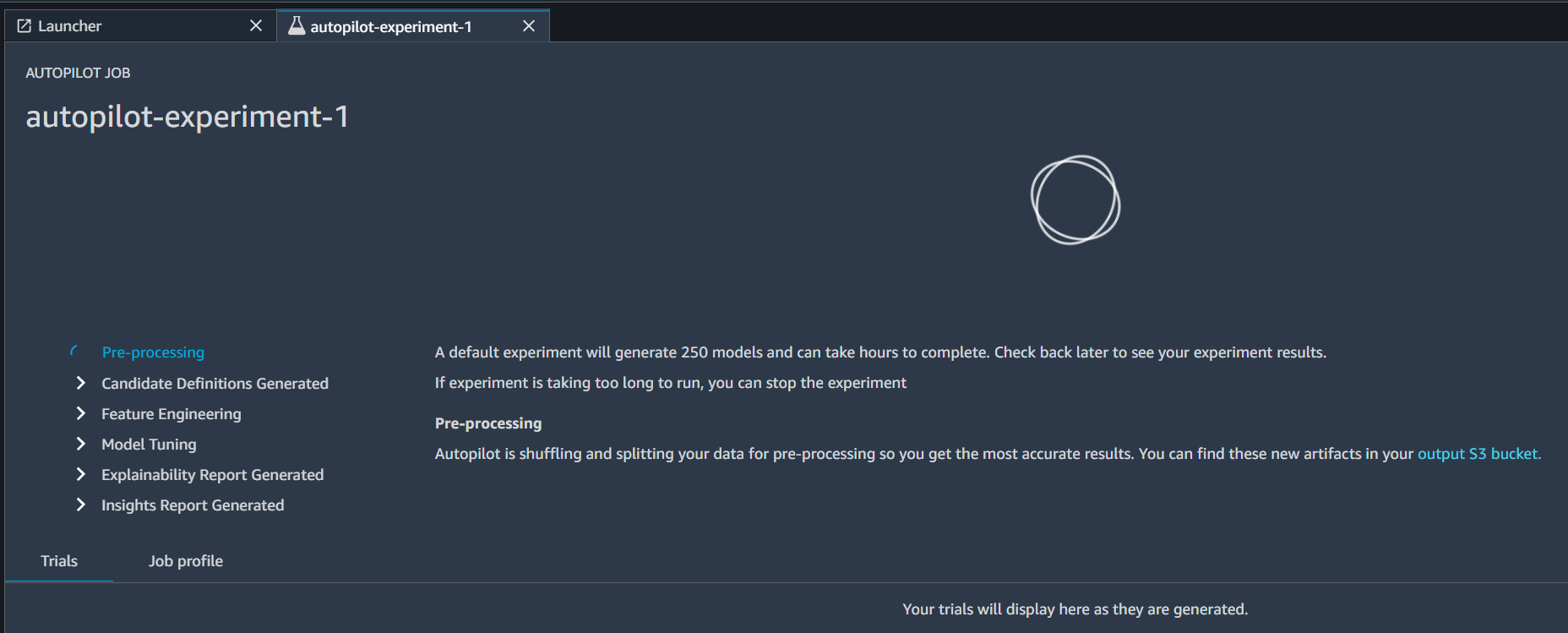Click the Launcher tab external-link icon
This screenshot has height=633, width=1568.
point(24,26)
